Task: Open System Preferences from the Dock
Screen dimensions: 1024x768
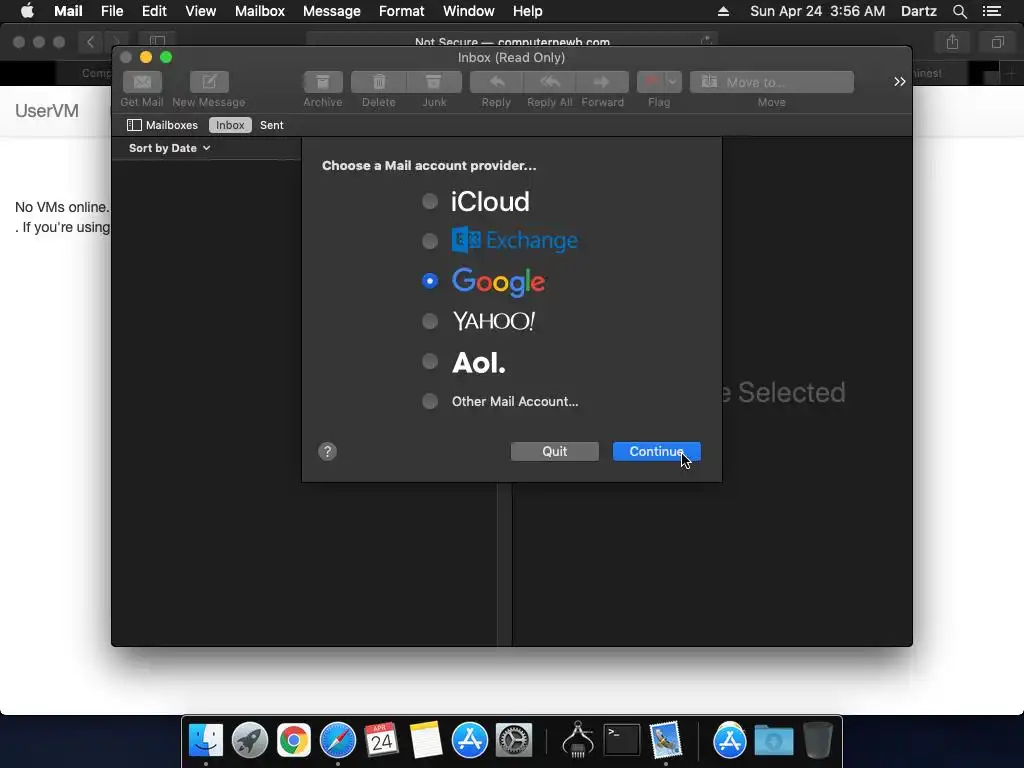Action: click(x=514, y=740)
